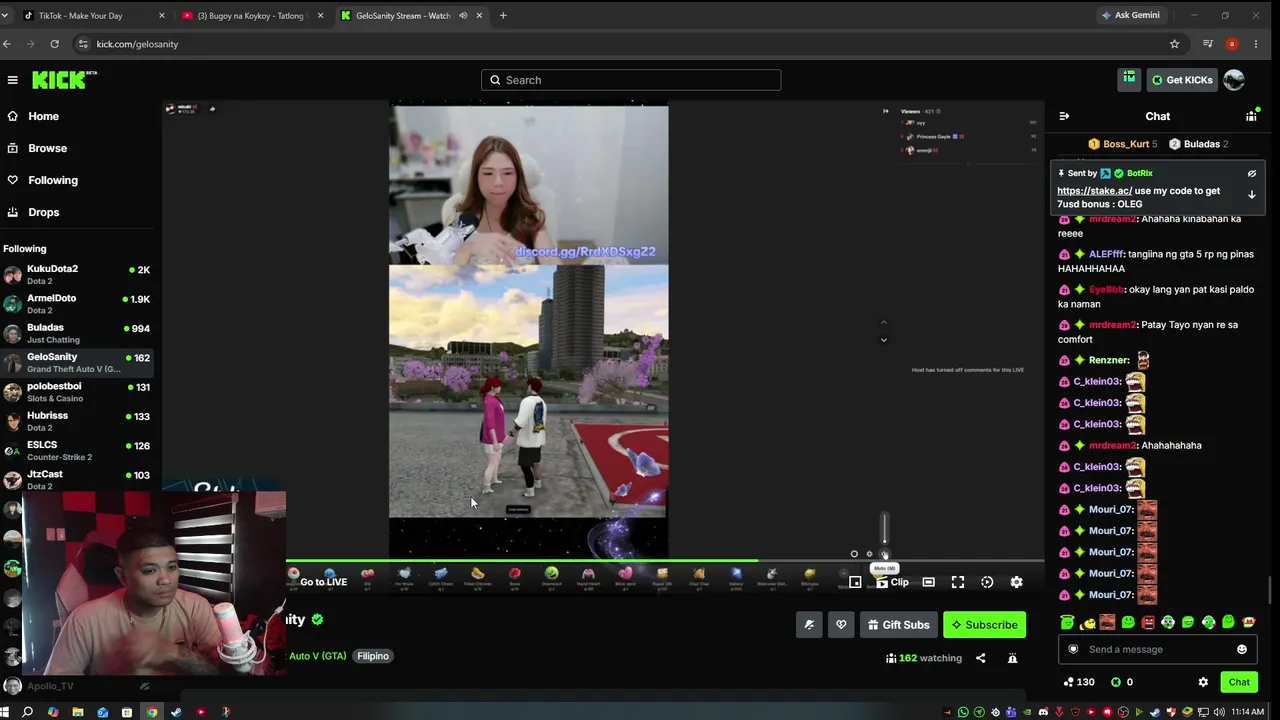Open chat settings gear
Screen dimensions: 1280x720
[x=1203, y=682]
